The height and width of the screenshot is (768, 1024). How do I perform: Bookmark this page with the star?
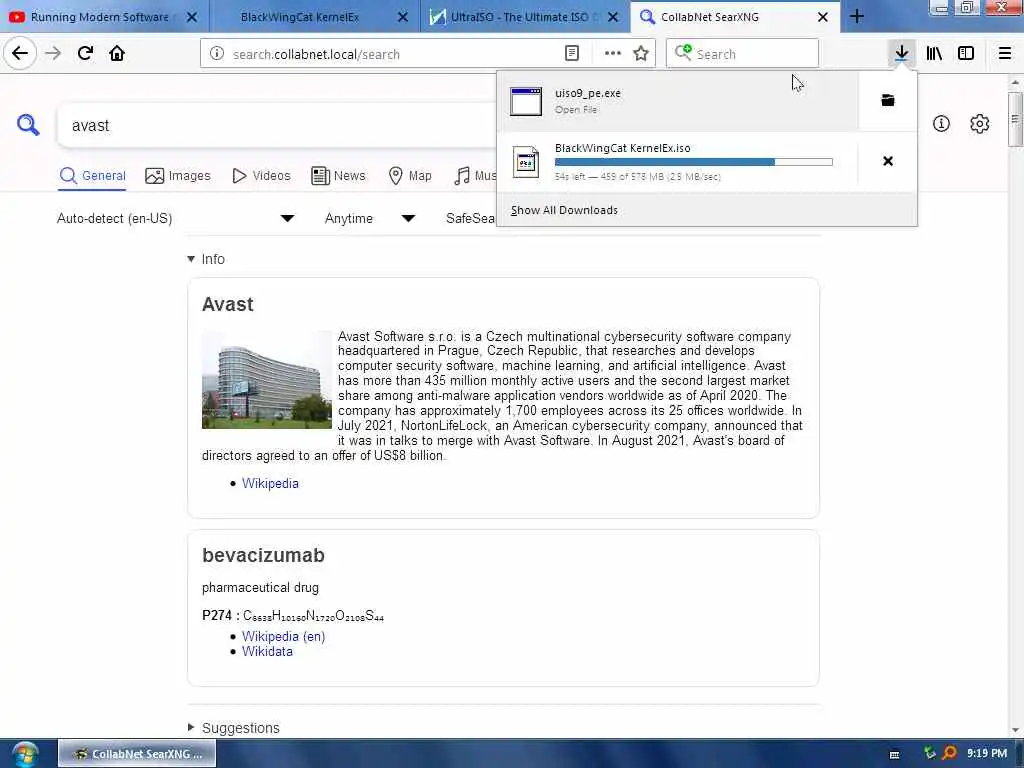tap(641, 54)
